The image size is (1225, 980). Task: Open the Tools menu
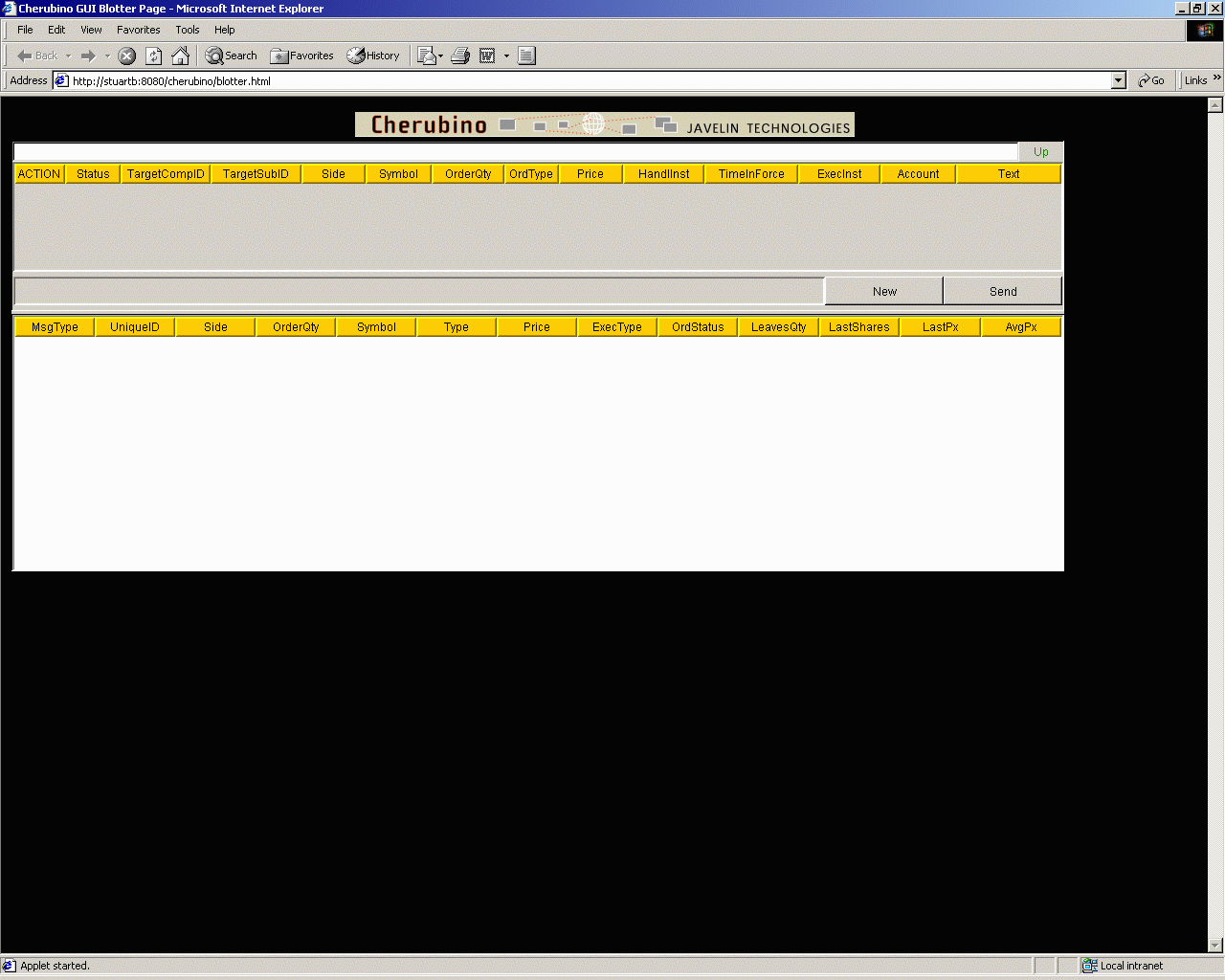point(188,30)
